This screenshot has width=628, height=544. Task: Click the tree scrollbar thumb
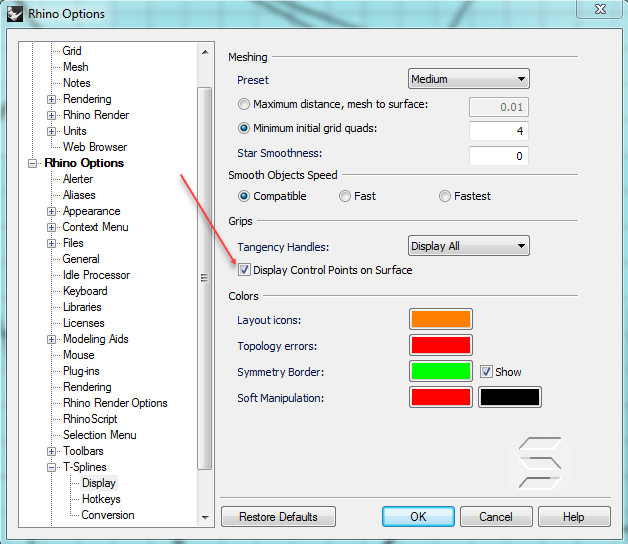[205, 278]
